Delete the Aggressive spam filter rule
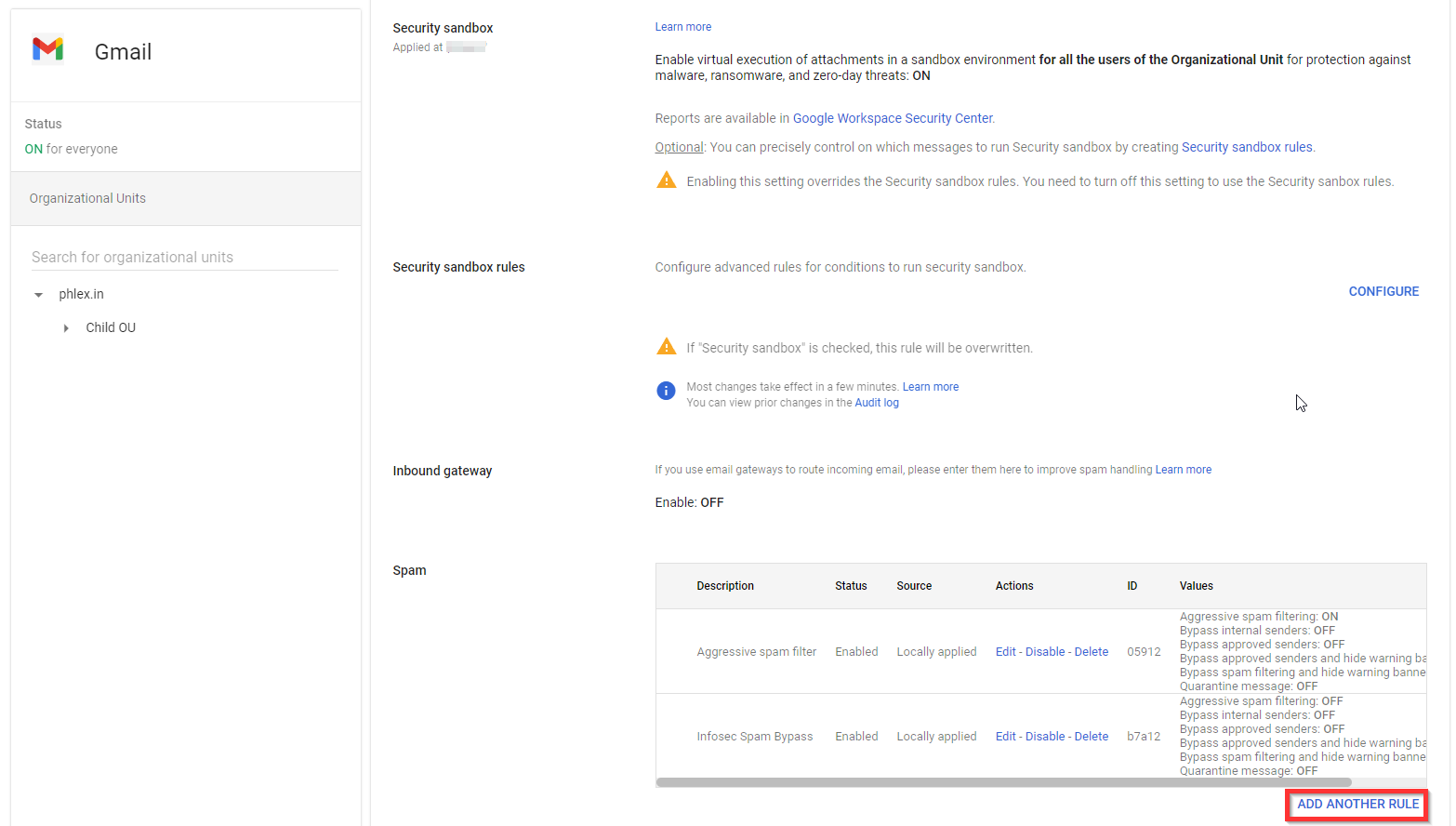 pos(1090,651)
